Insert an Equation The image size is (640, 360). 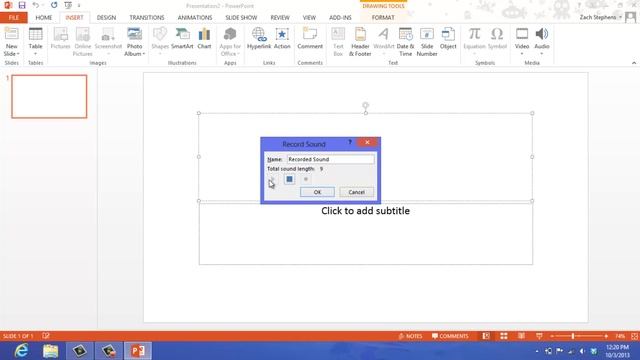[474, 42]
